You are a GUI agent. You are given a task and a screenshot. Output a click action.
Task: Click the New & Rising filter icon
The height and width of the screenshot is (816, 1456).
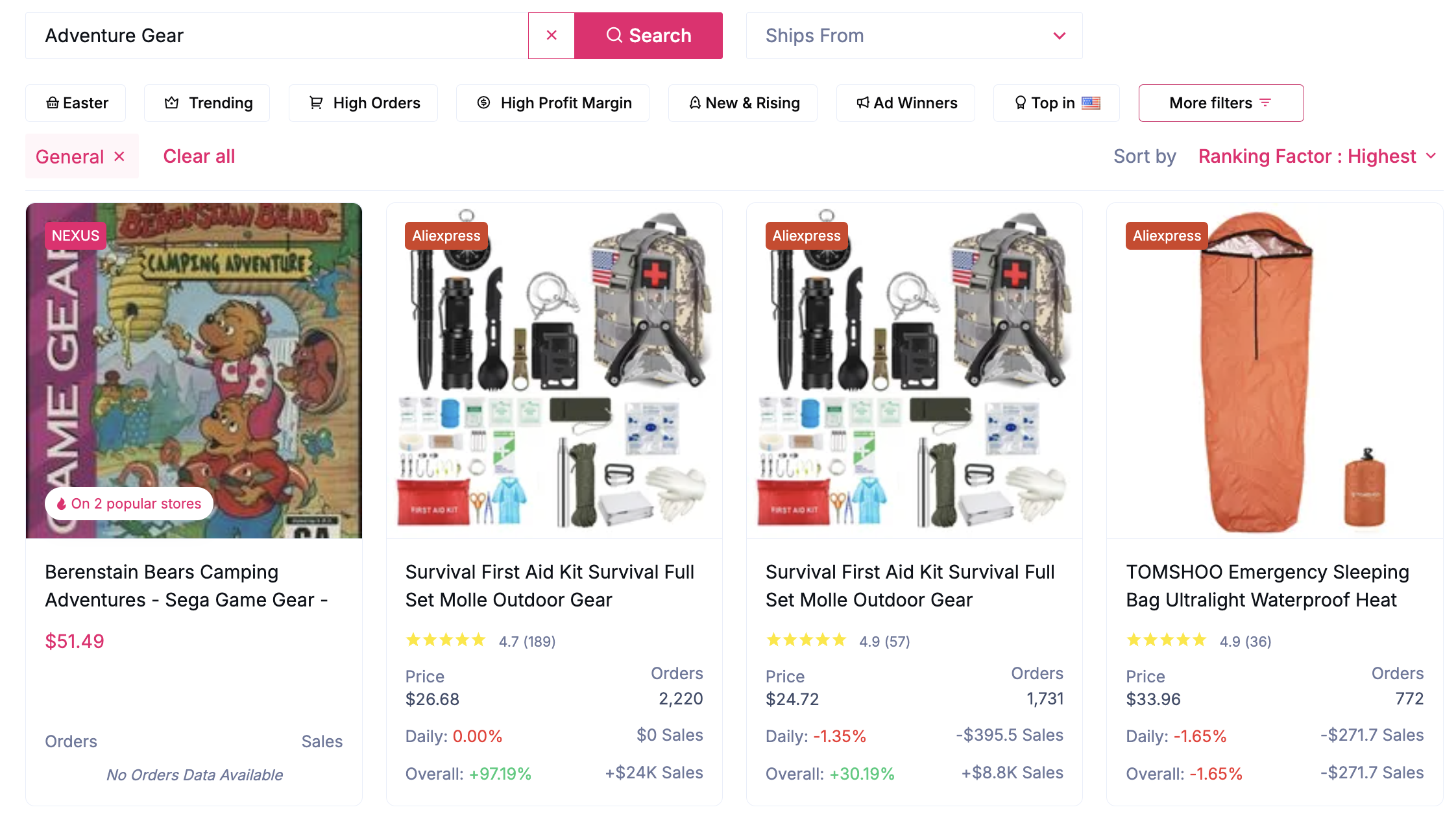(695, 102)
